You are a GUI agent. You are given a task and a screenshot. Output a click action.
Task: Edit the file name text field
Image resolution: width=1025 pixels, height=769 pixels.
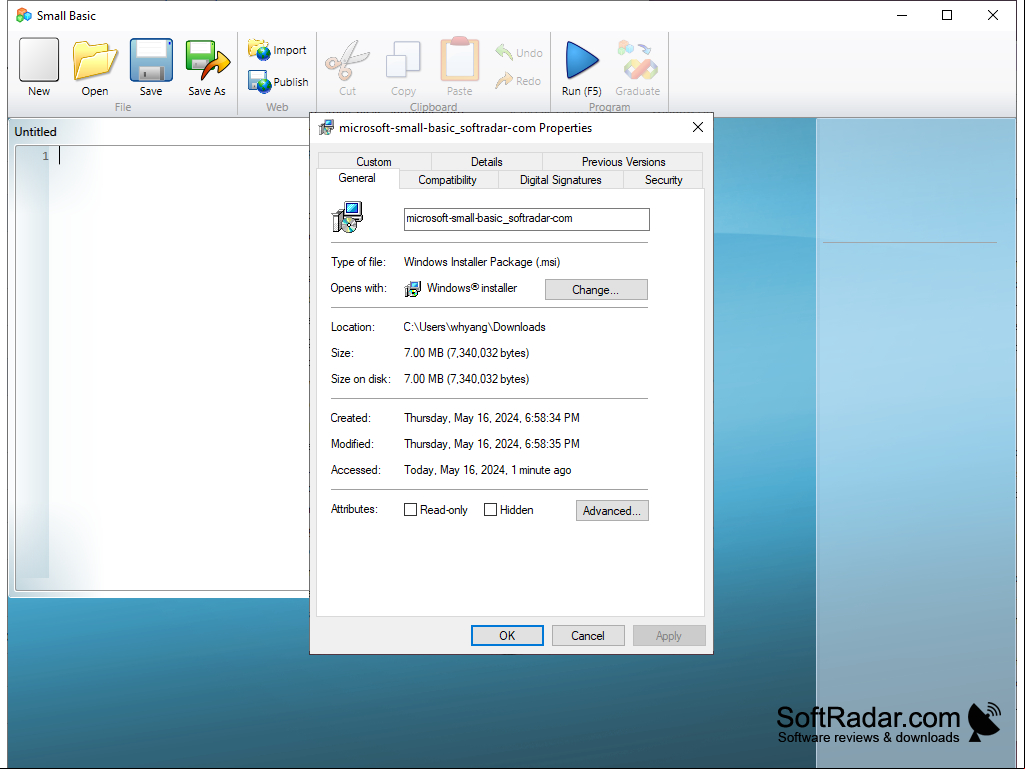coord(527,219)
